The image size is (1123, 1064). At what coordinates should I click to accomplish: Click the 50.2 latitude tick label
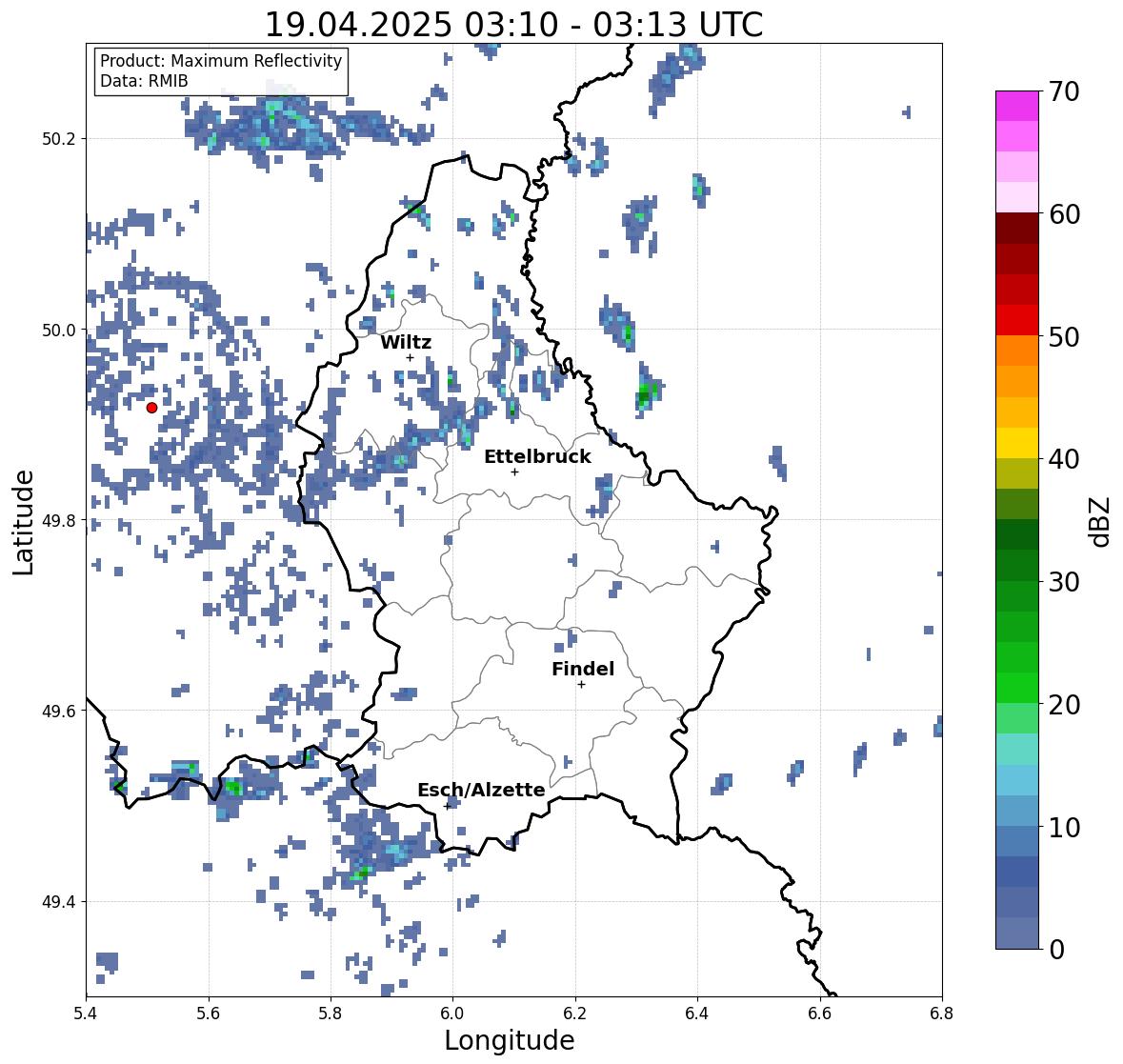(59, 139)
